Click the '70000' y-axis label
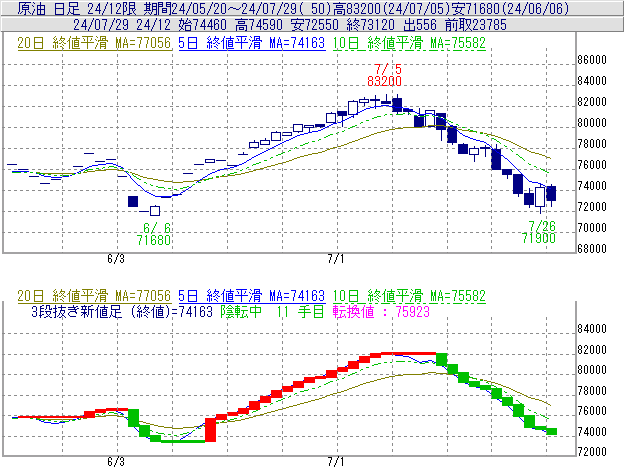 pos(592,228)
